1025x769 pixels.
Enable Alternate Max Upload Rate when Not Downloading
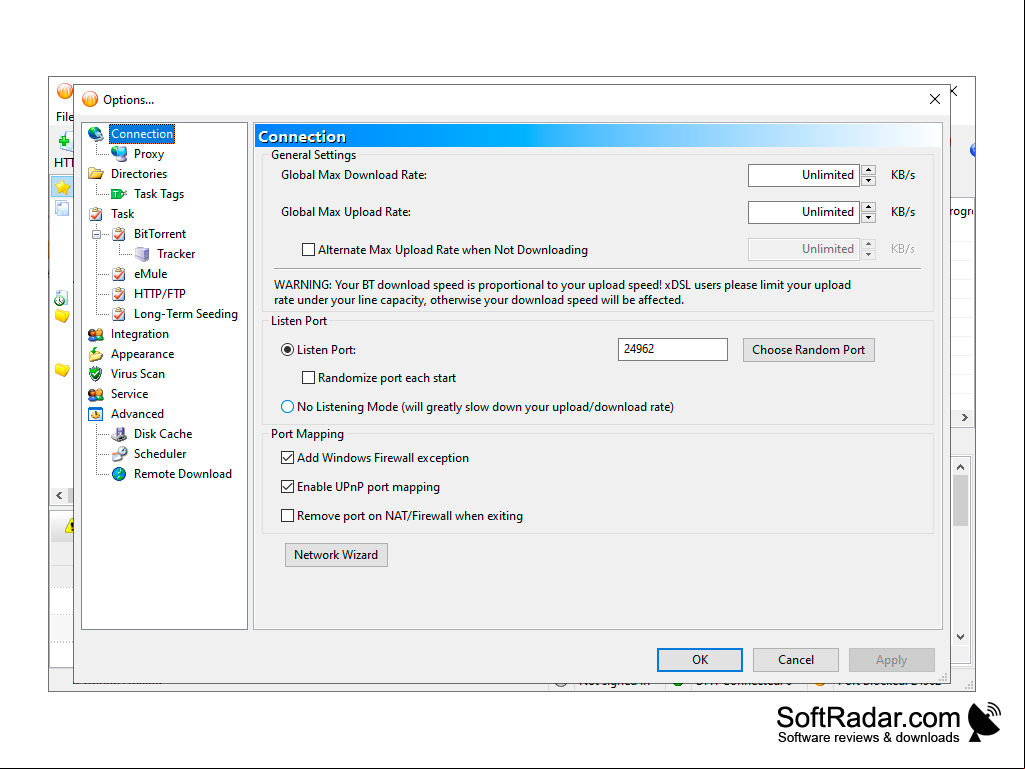click(x=308, y=250)
